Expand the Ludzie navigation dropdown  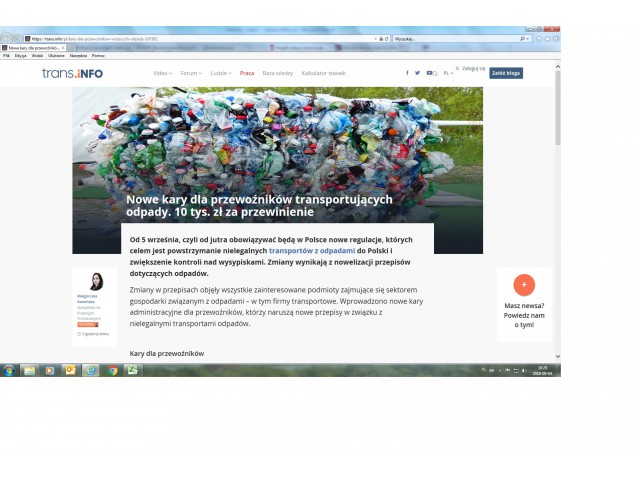click(220, 73)
